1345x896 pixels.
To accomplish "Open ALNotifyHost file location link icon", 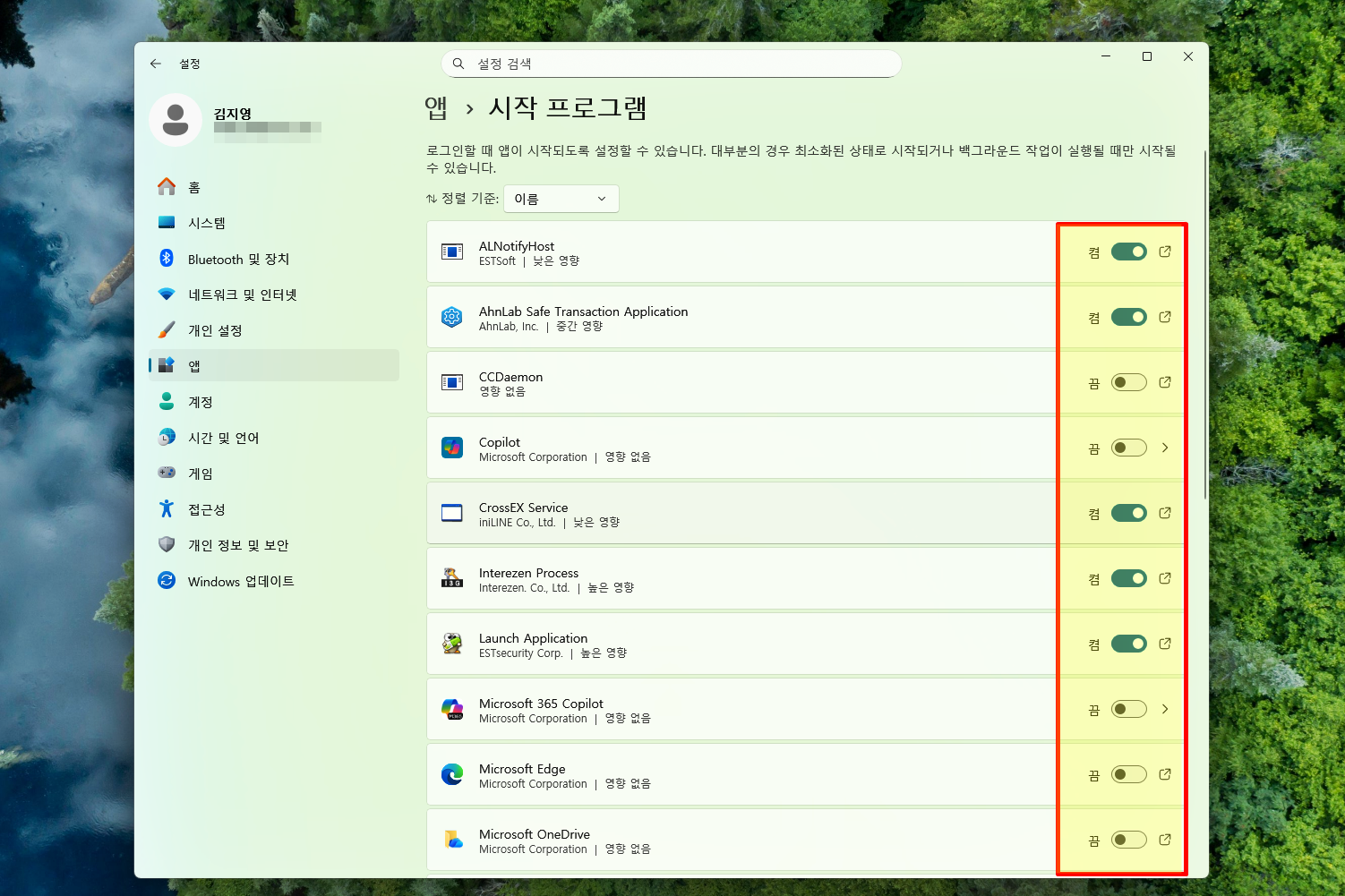I will [1165, 252].
